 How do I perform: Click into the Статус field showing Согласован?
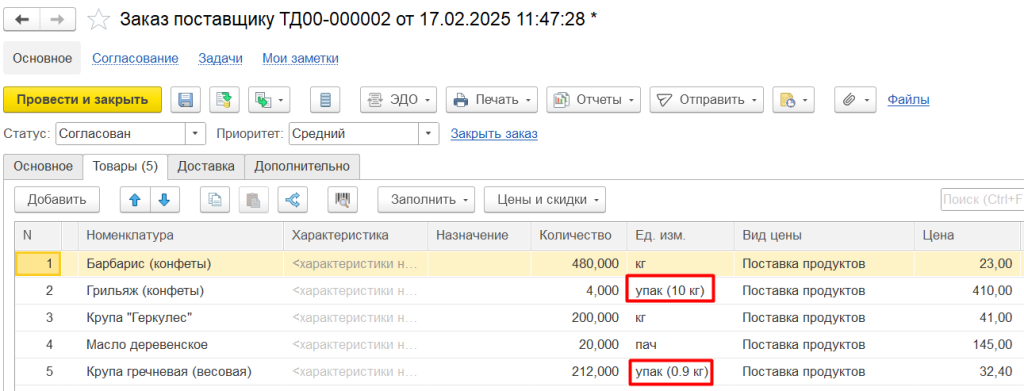pyautogui.click(x=121, y=134)
